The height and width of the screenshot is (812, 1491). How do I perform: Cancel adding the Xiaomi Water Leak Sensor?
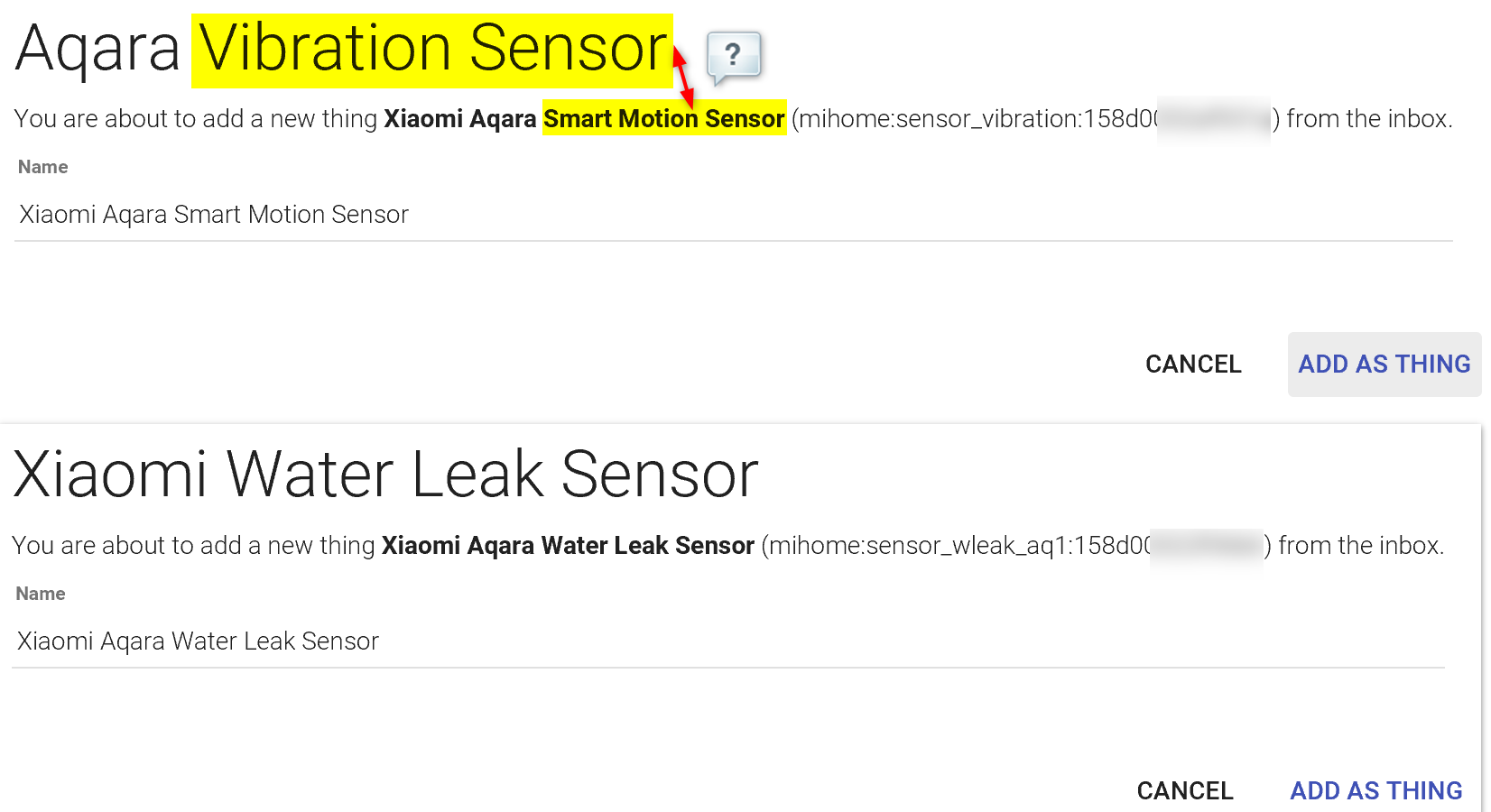1184,790
